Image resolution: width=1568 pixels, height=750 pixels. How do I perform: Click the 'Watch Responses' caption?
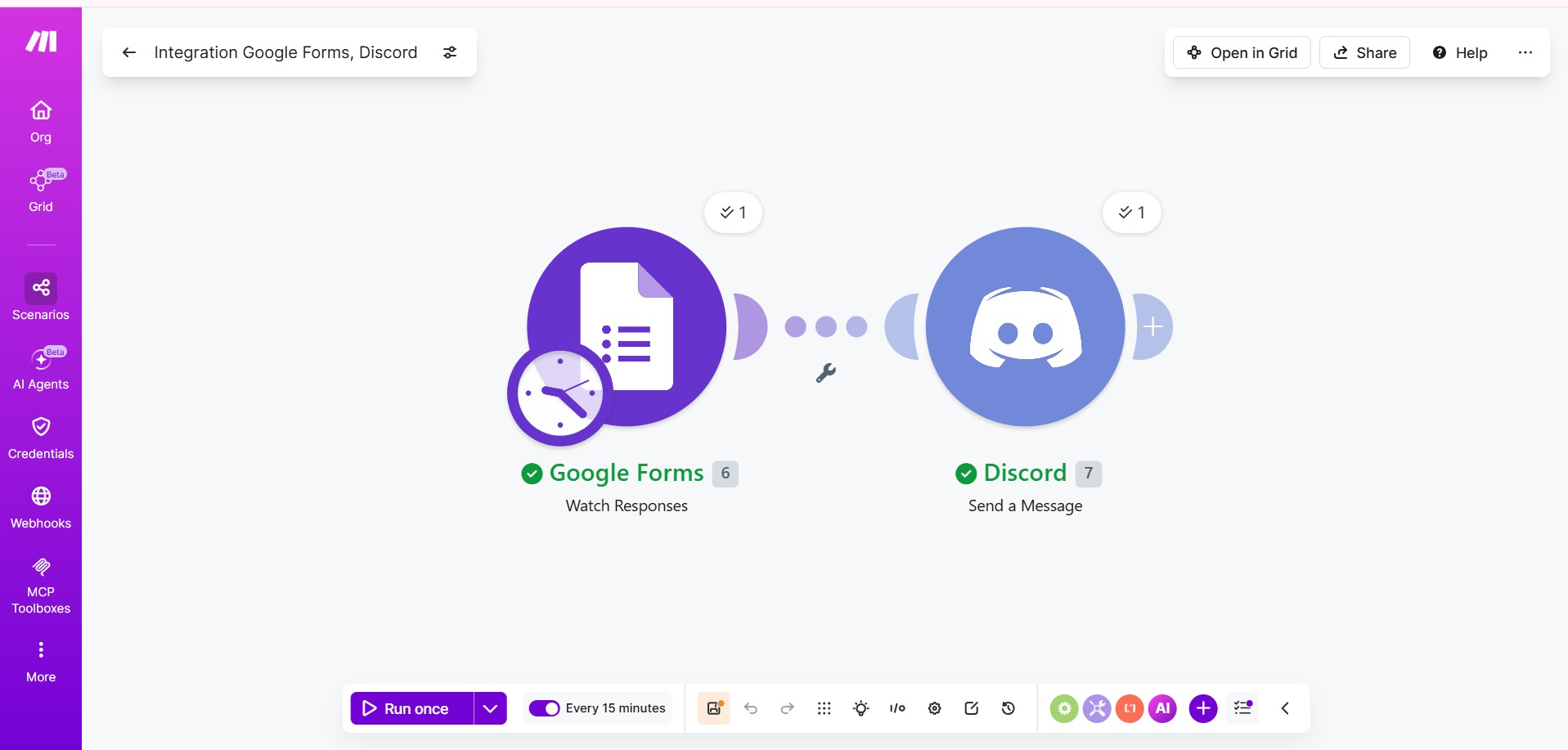627,505
